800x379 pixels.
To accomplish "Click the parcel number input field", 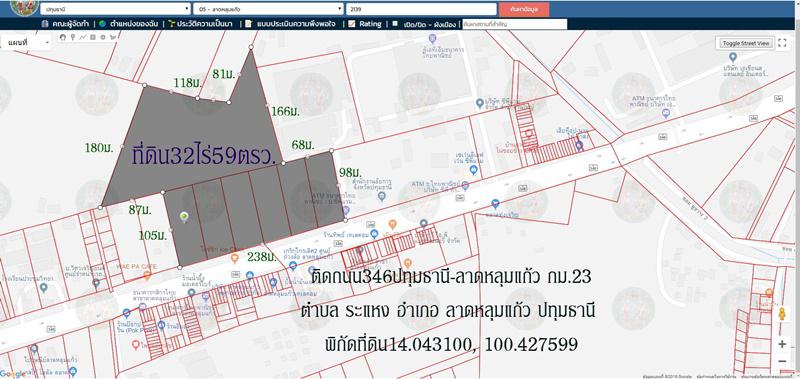I will [421, 9].
